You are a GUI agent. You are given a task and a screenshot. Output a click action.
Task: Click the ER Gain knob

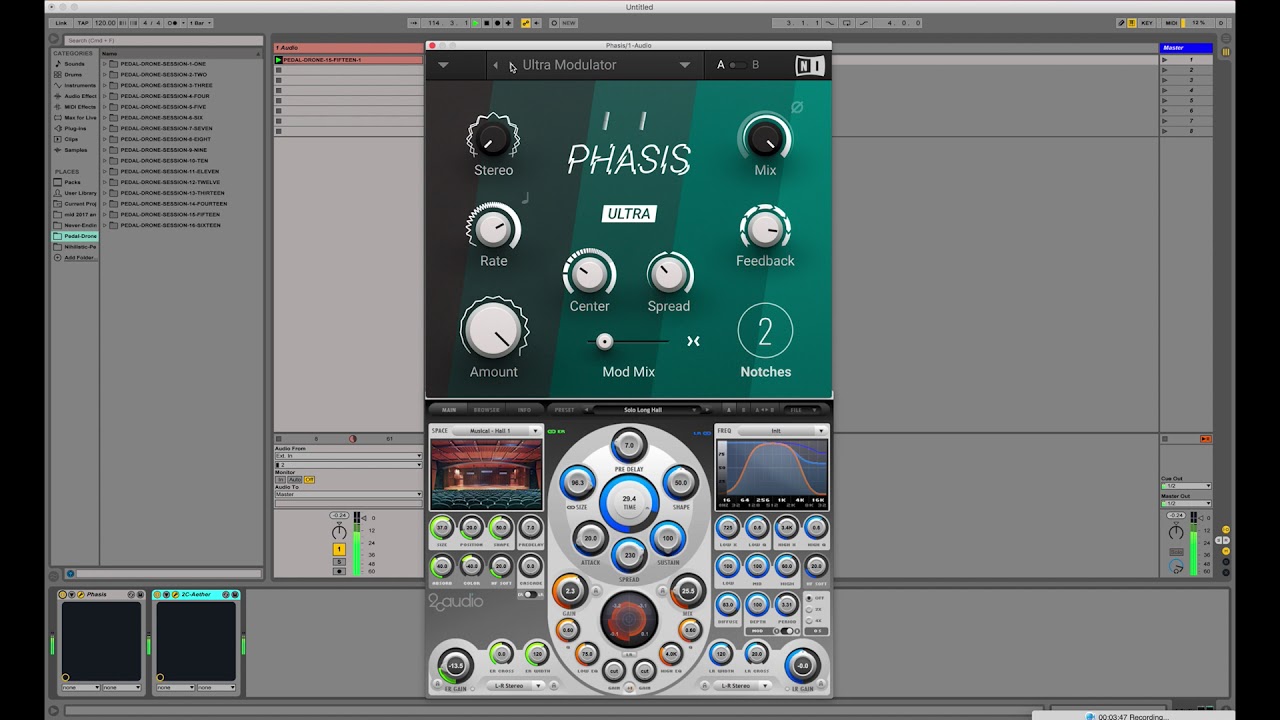(x=456, y=665)
